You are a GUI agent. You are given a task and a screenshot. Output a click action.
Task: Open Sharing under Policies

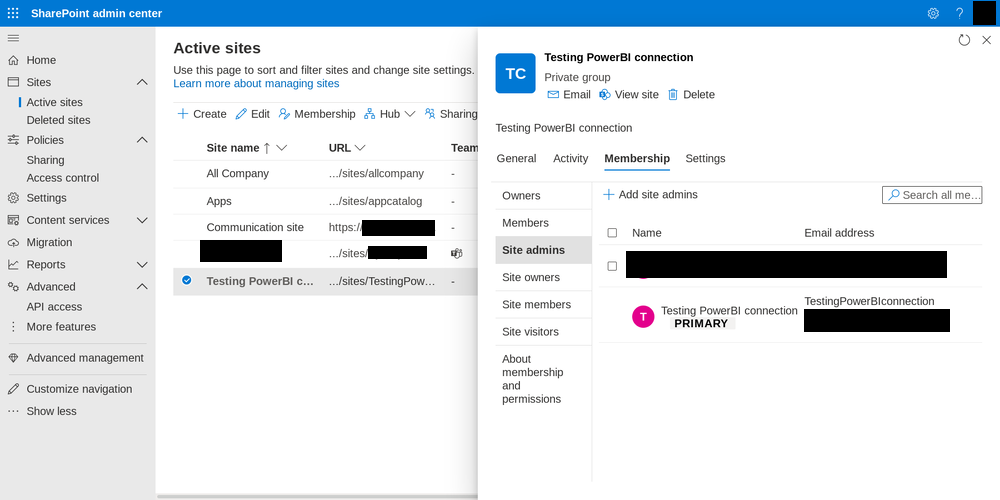click(x=45, y=160)
